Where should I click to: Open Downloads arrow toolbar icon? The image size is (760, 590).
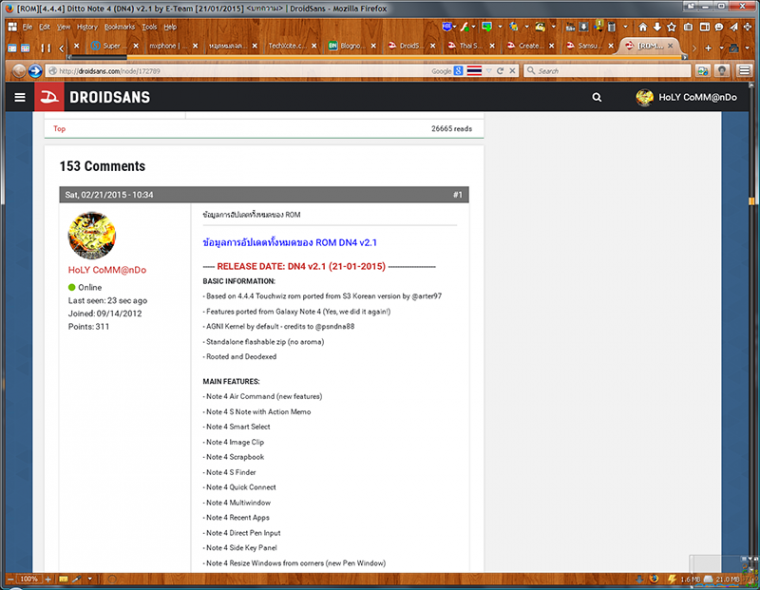pos(657,27)
